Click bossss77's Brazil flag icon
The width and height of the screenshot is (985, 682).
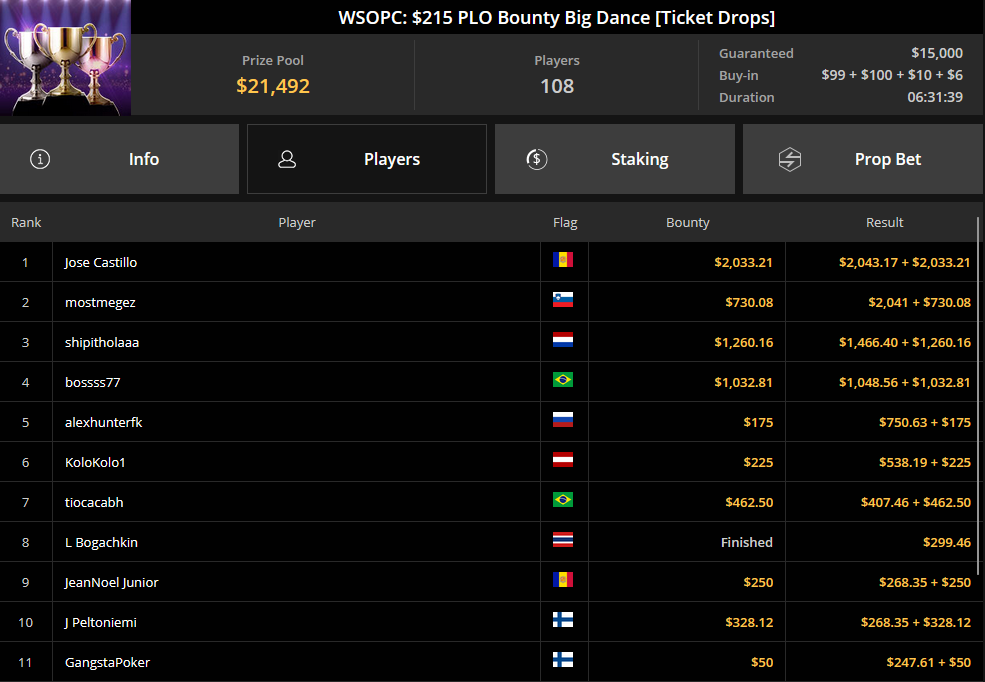click(563, 379)
